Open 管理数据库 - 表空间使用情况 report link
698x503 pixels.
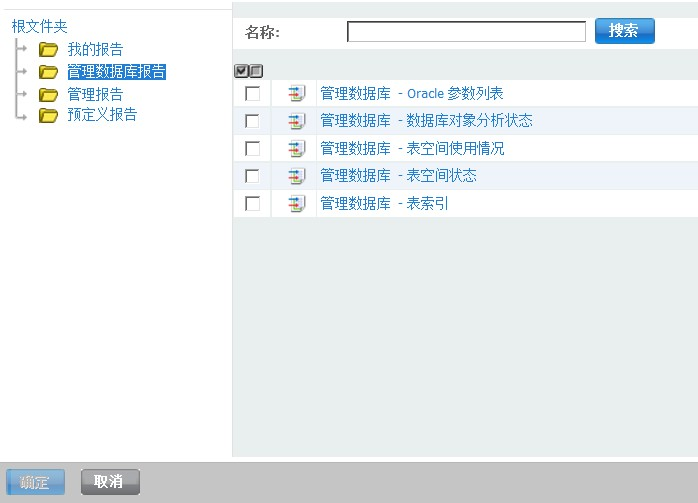tap(412, 149)
